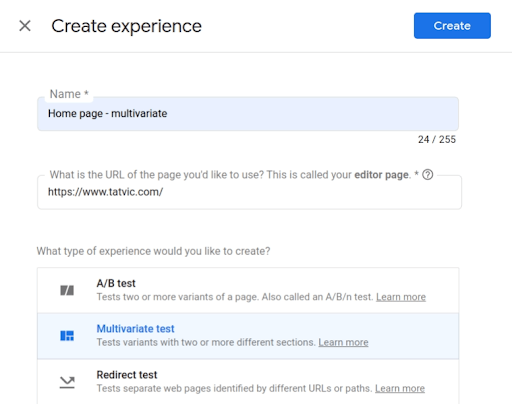Open Learn more for A/B test

[x=401, y=297]
